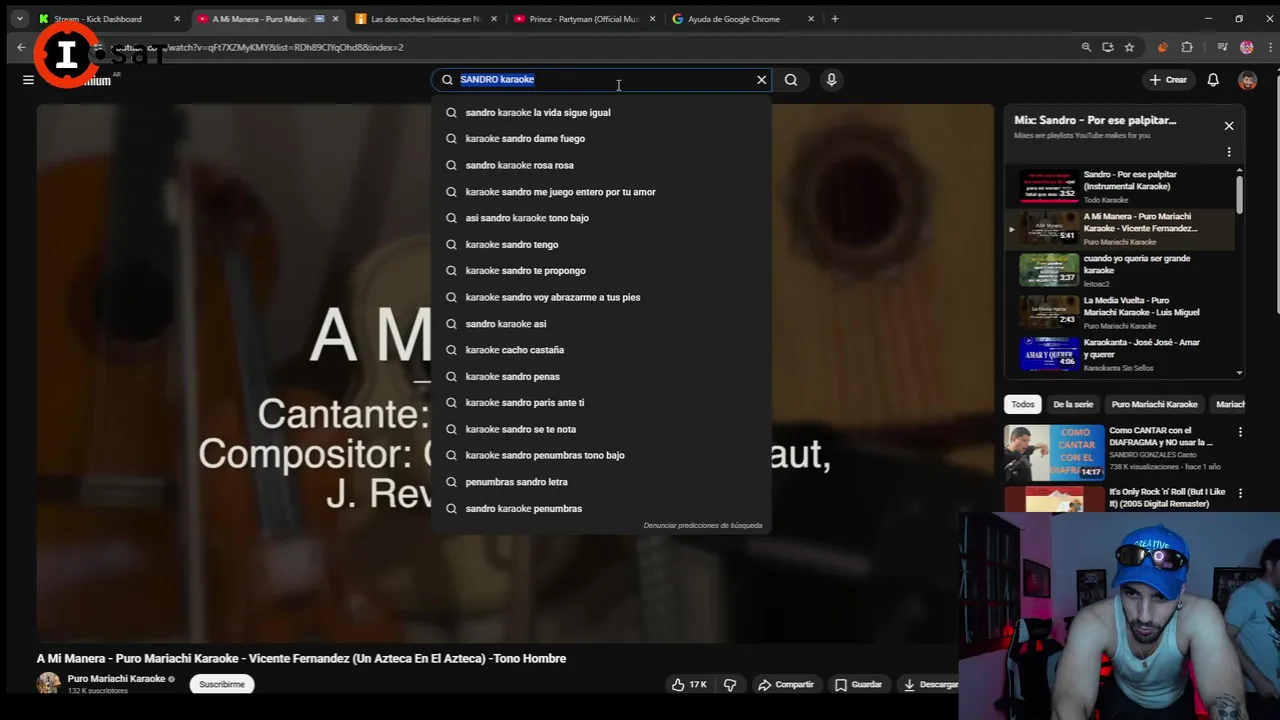
Task: Open the YouTube account avatar menu
Action: click(x=1247, y=80)
